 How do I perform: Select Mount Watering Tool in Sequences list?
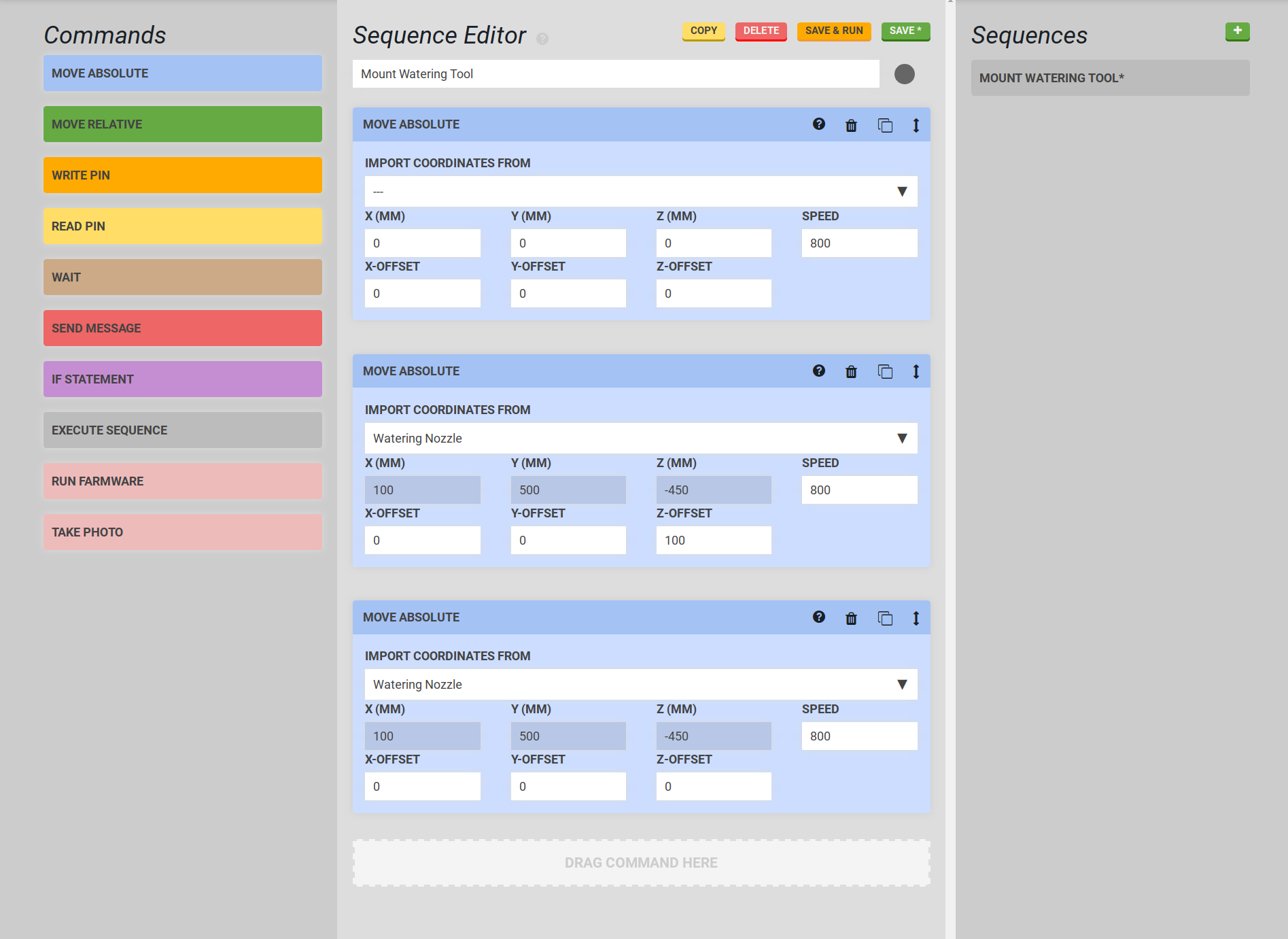tap(1109, 78)
